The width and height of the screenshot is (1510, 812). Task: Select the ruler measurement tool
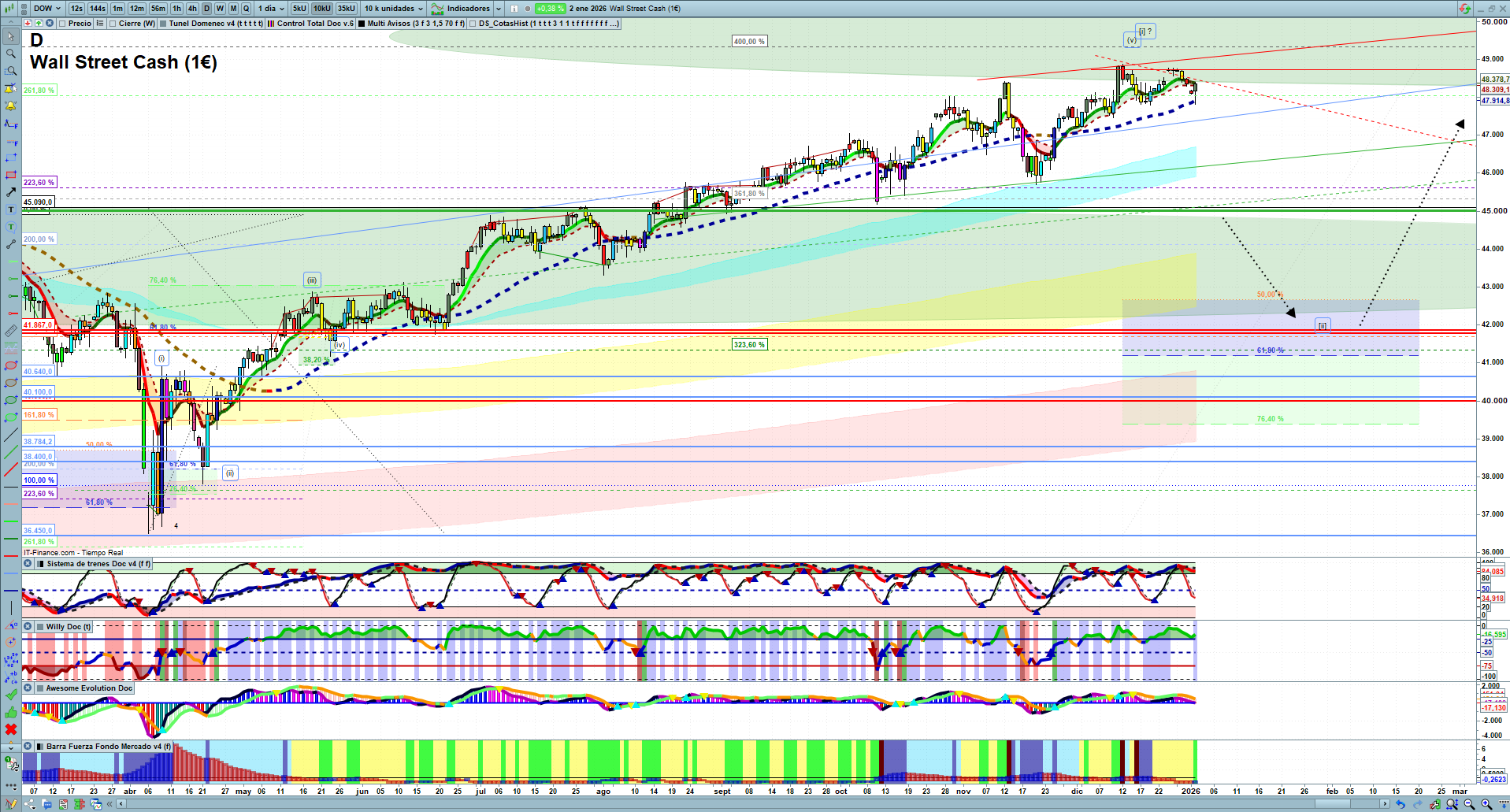click(x=11, y=331)
